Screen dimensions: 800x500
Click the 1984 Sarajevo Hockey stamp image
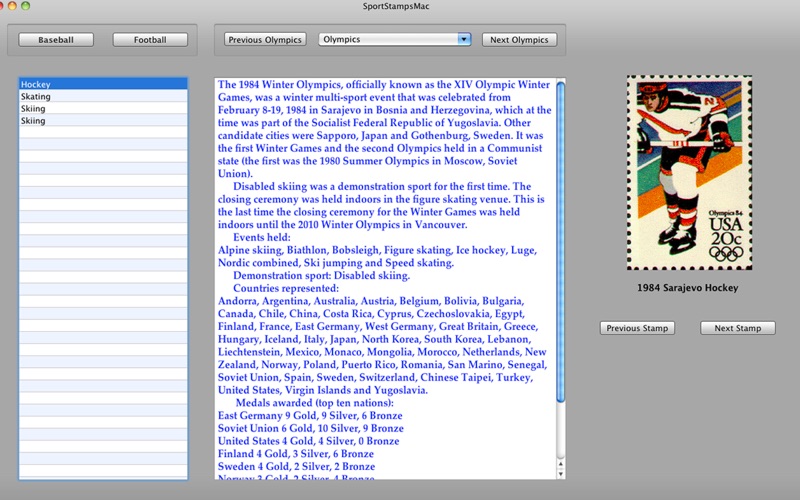point(689,172)
